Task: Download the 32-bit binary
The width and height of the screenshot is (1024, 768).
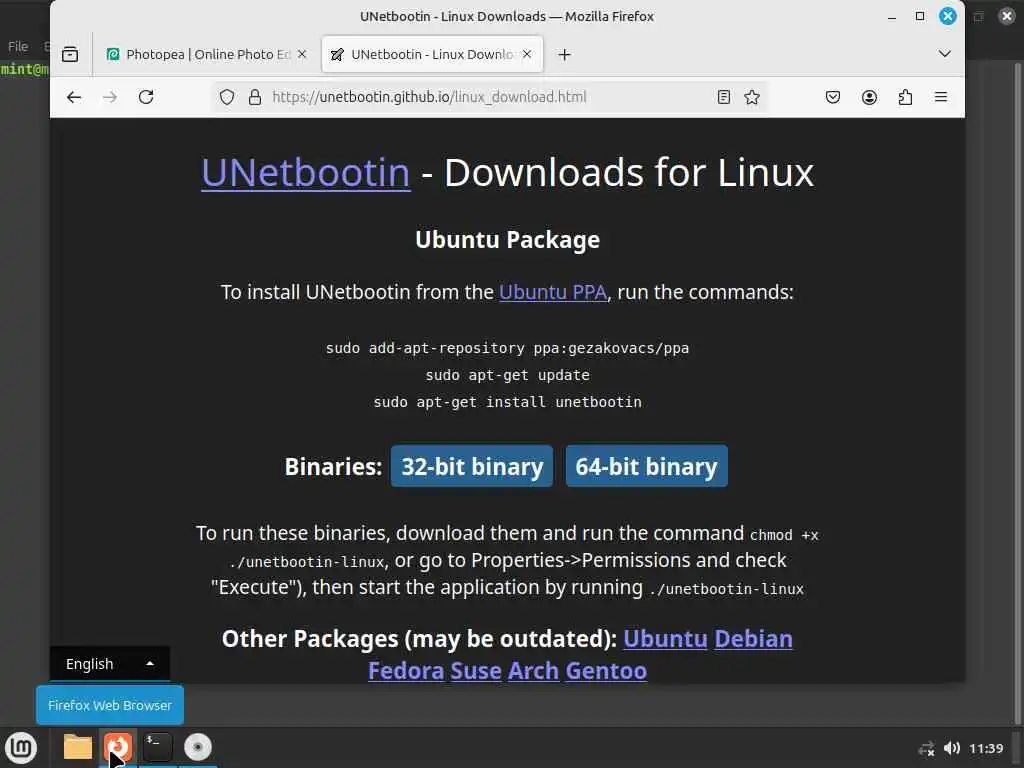Action: (x=472, y=466)
